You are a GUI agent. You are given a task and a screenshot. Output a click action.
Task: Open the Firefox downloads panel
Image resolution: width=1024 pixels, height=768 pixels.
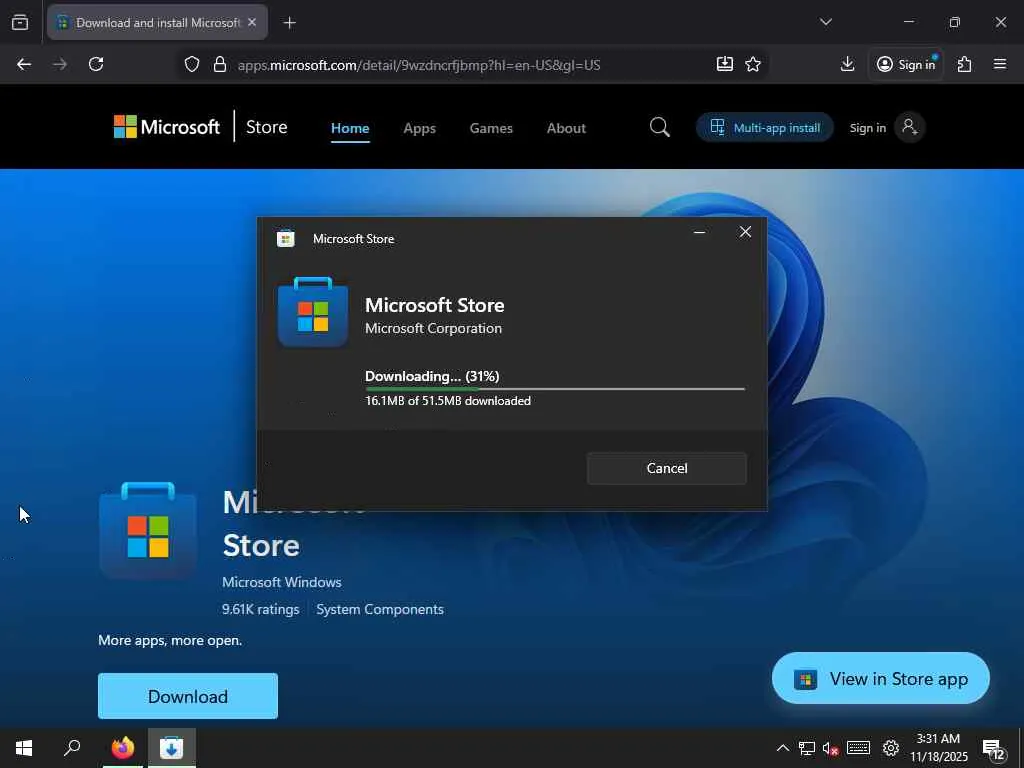847,64
